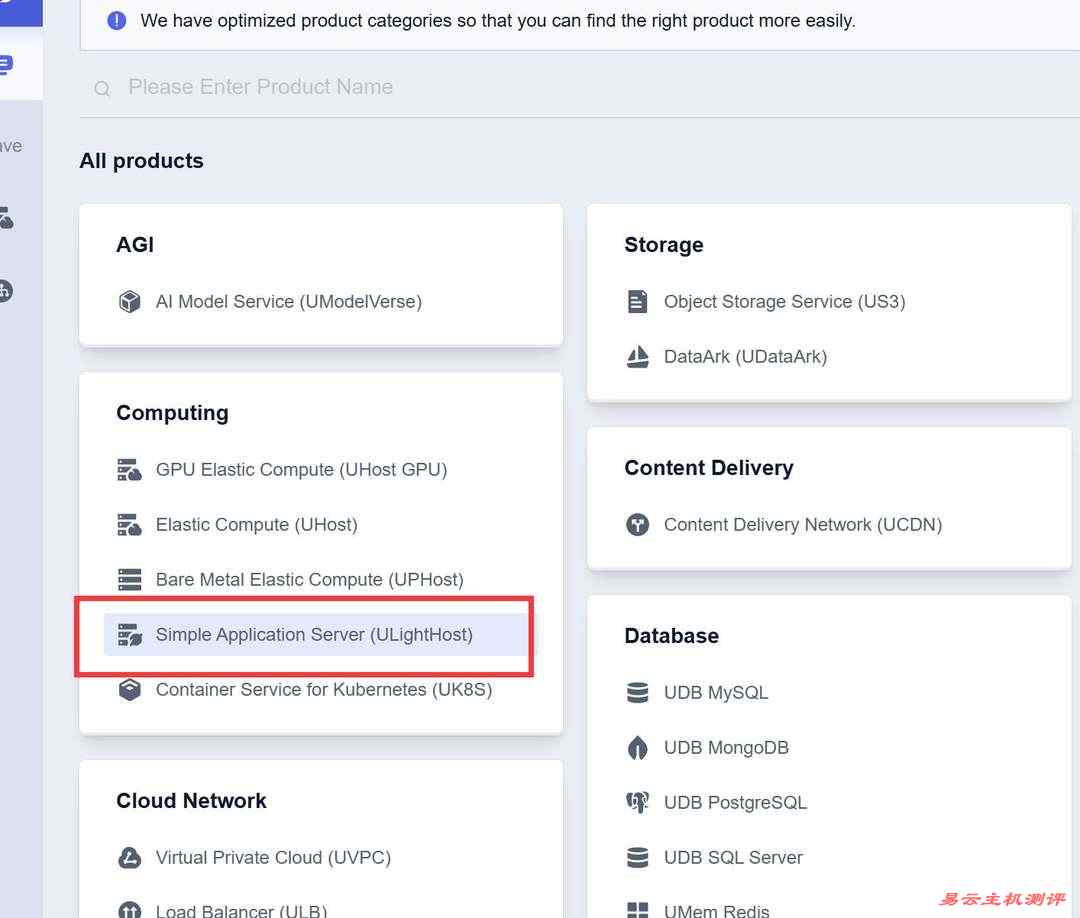Open Simple Application Server (ULightHost)
Image resolution: width=1080 pixels, height=918 pixels.
314,634
